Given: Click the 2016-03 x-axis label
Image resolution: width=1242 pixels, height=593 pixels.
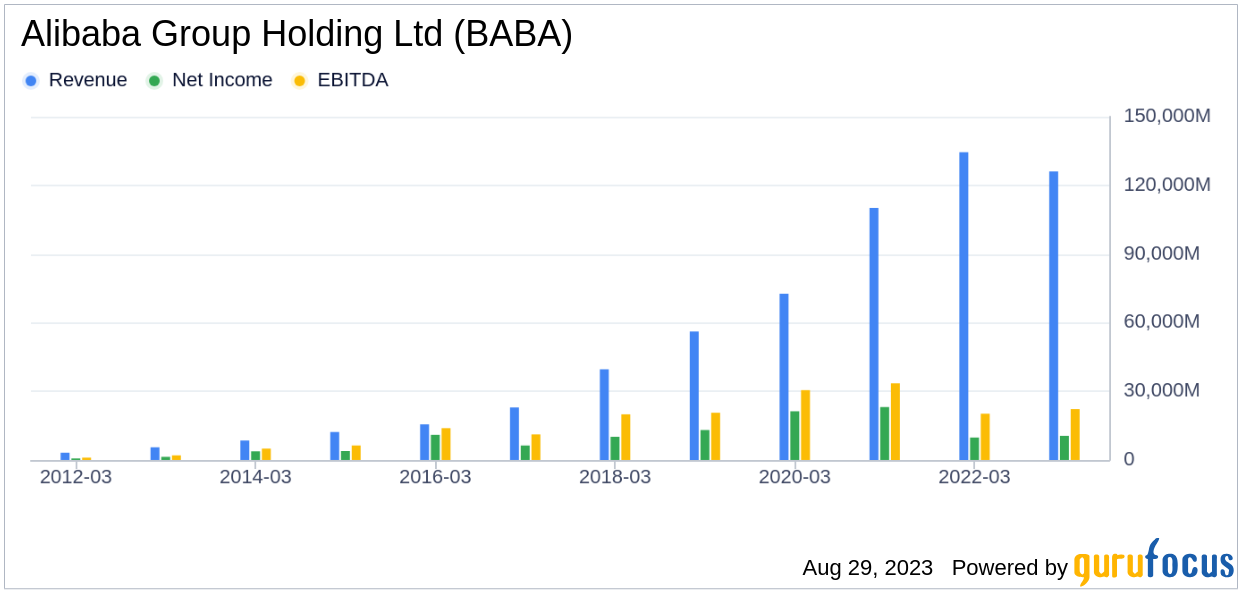Looking at the screenshot, I should pos(435,477).
